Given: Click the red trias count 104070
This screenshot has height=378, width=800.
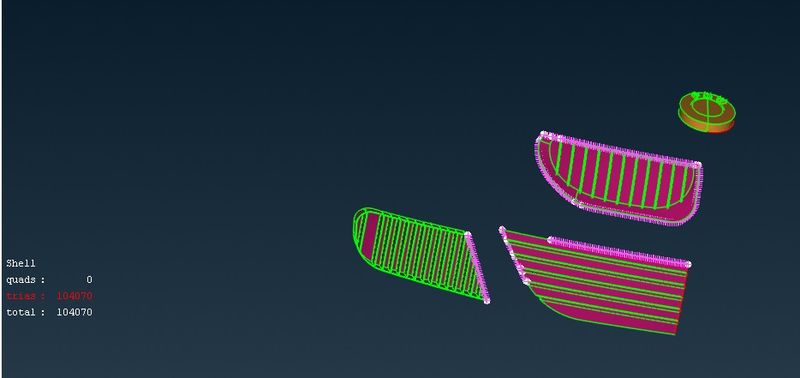Looking at the screenshot, I should point(74,296).
